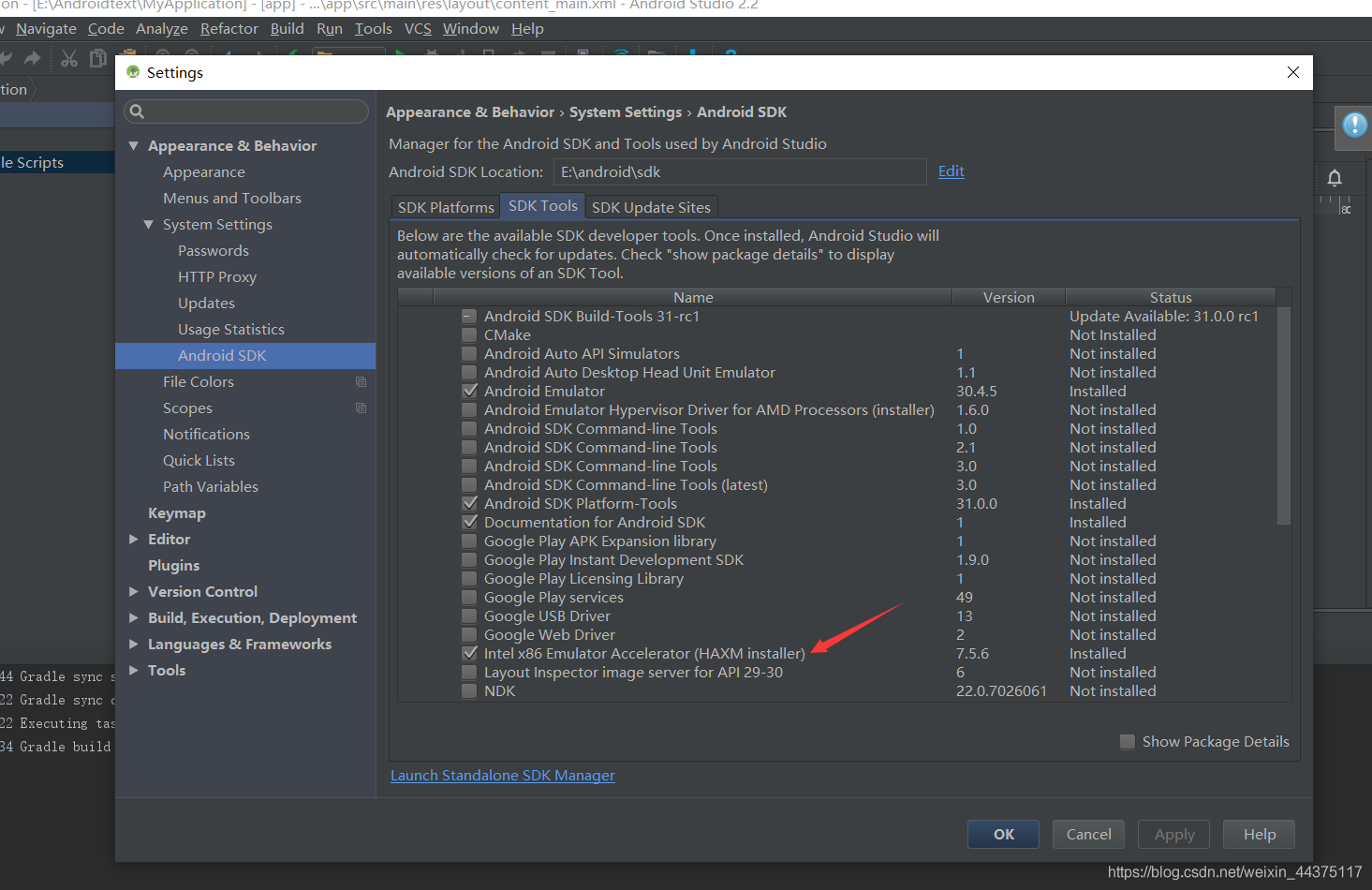This screenshot has height=890, width=1372.
Task: Uncheck Android SDK Platform-Tools
Action: 469,504
